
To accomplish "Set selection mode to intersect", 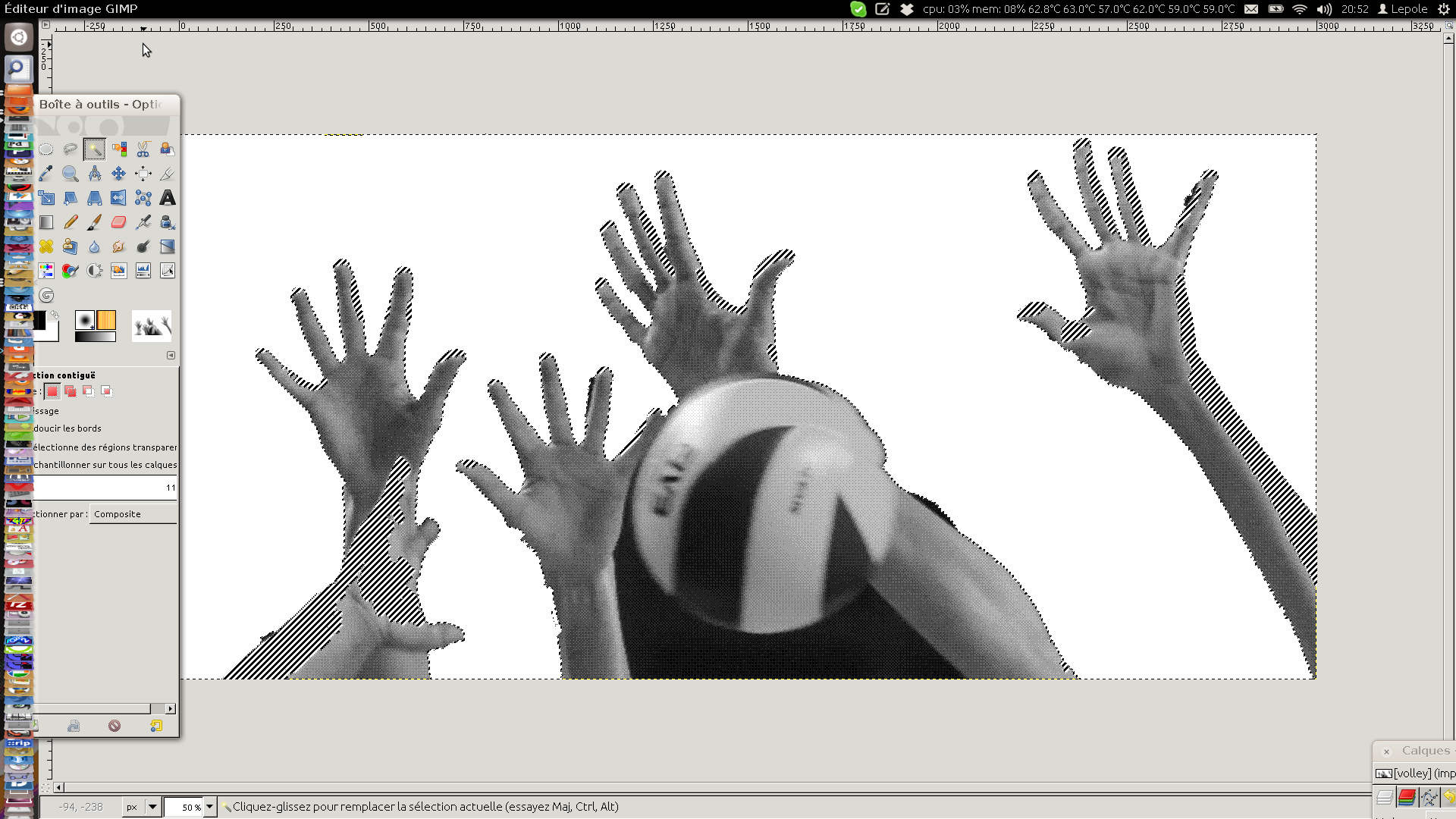I will (x=107, y=391).
